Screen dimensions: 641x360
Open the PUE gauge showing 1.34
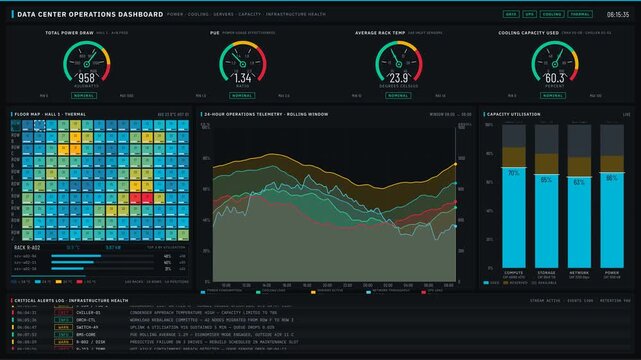[243, 65]
